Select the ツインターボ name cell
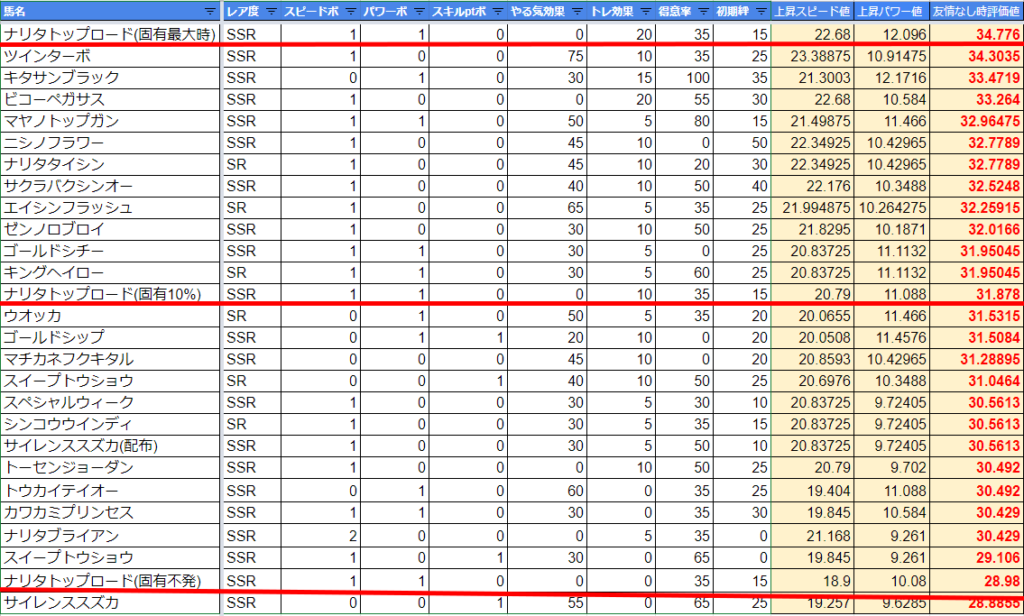This screenshot has height=616, width=1024. coord(110,56)
